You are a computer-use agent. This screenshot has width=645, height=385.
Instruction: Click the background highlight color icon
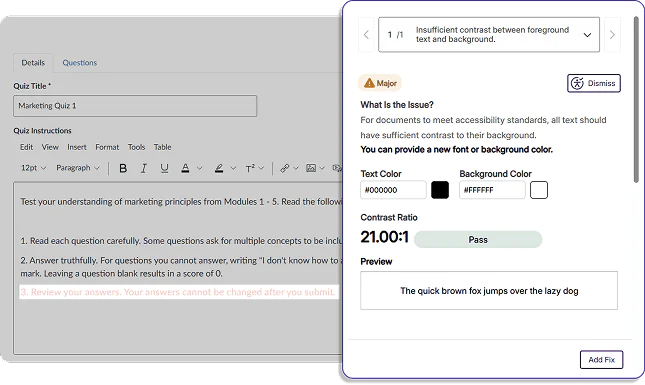click(x=219, y=168)
